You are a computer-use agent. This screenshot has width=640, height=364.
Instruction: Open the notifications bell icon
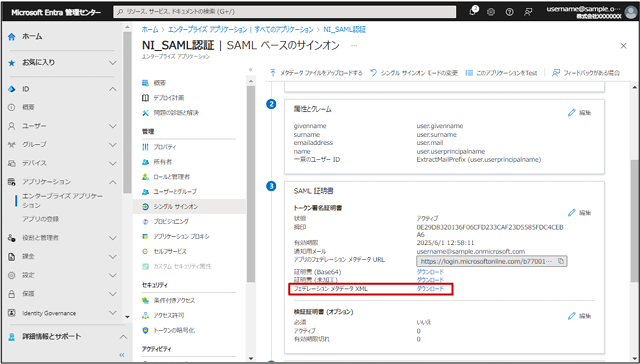pos(473,11)
